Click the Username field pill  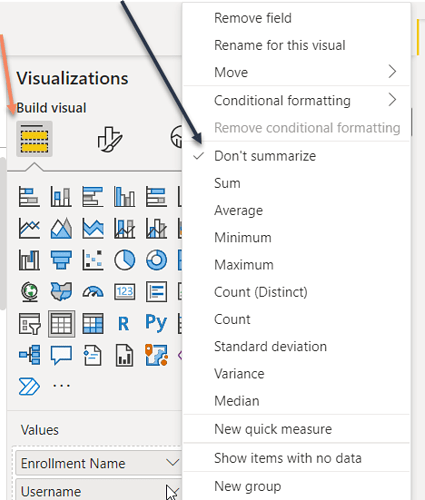[x=98, y=489]
